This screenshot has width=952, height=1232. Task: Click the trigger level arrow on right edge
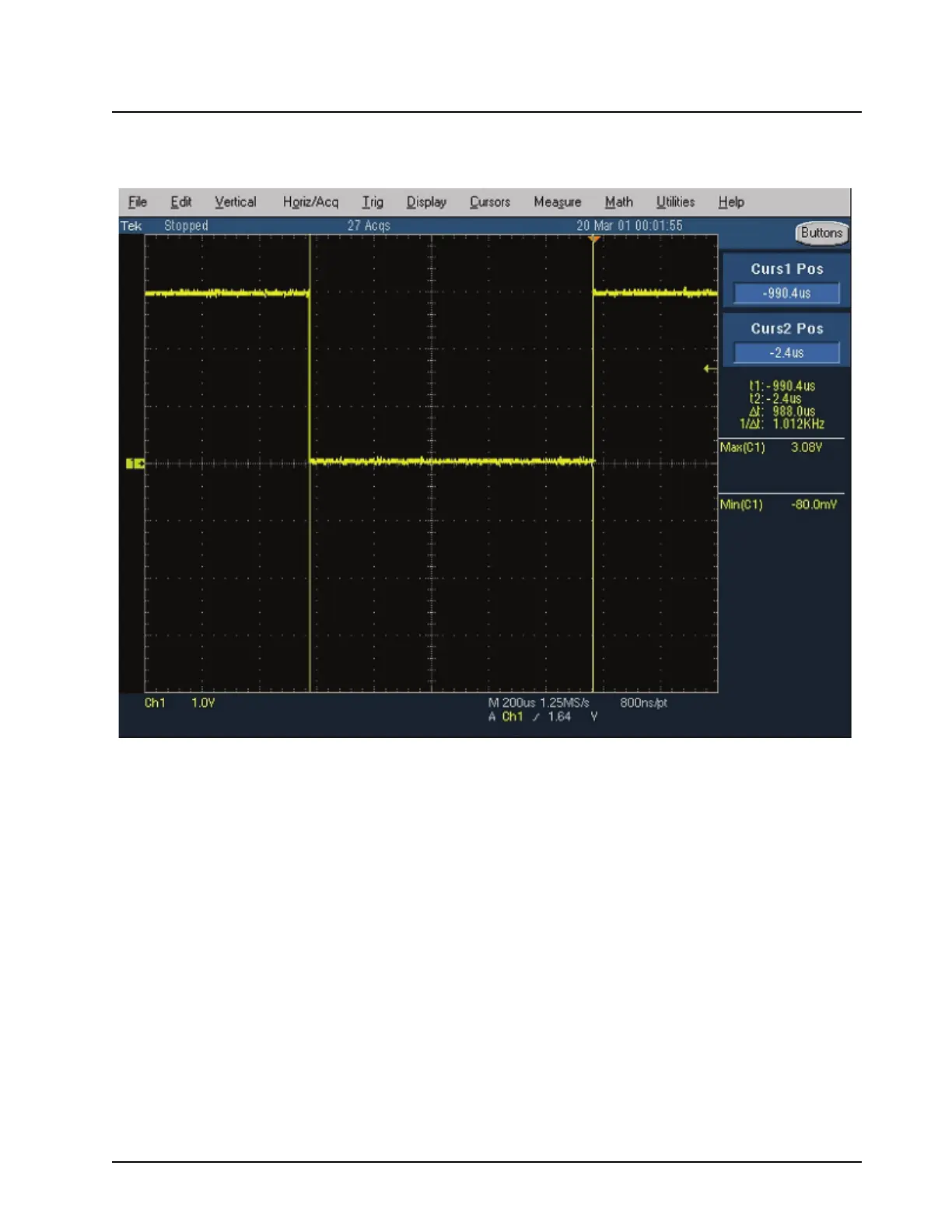pyautogui.click(x=710, y=369)
